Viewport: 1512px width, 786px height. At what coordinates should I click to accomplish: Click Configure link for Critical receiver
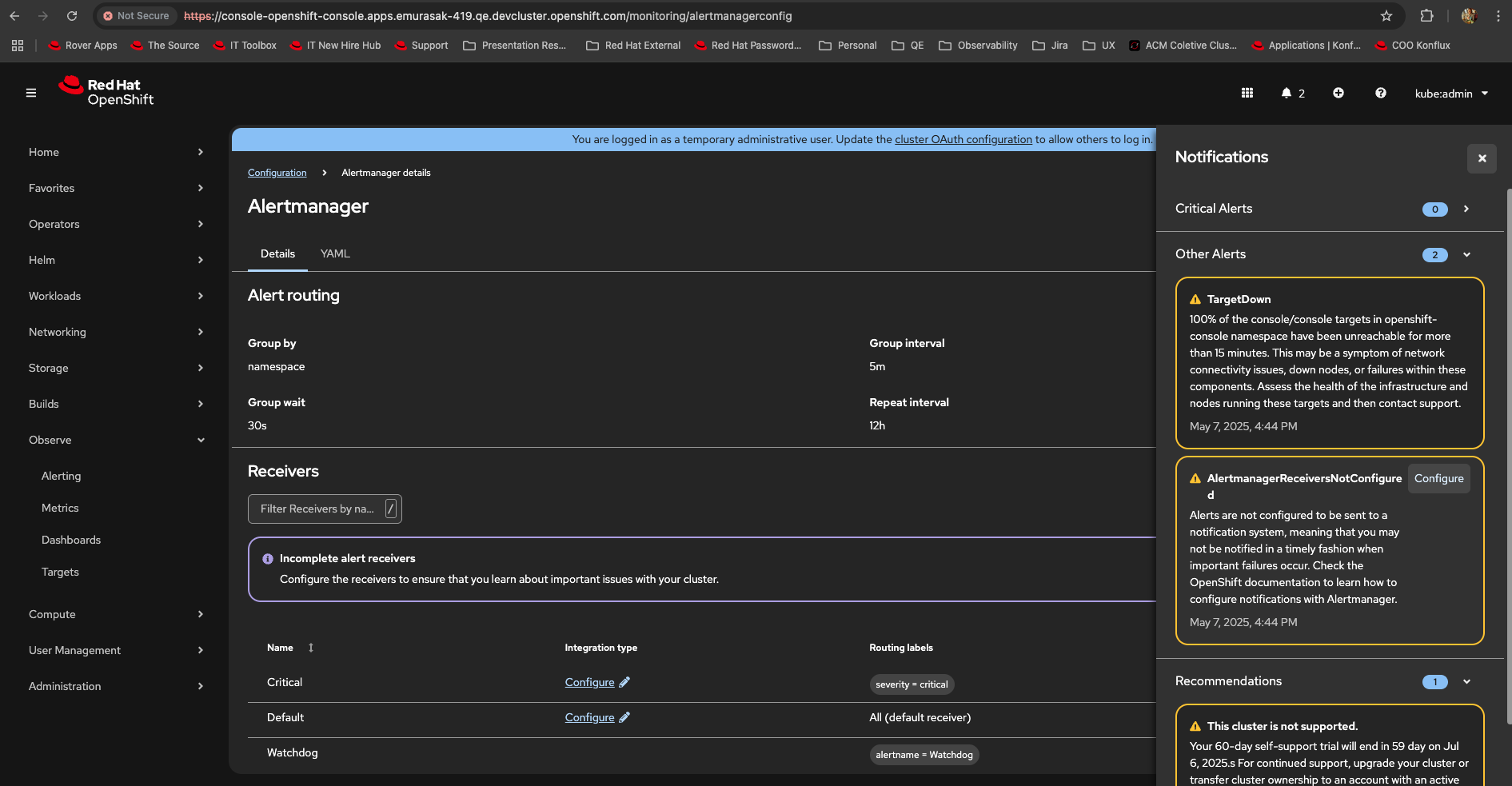[x=589, y=682]
